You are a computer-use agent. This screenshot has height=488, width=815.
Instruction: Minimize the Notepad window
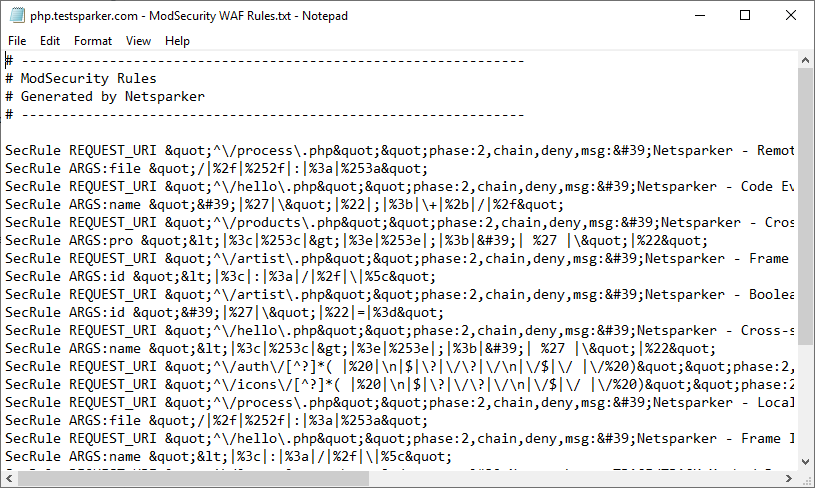pyautogui.click(x=698, y=15)
